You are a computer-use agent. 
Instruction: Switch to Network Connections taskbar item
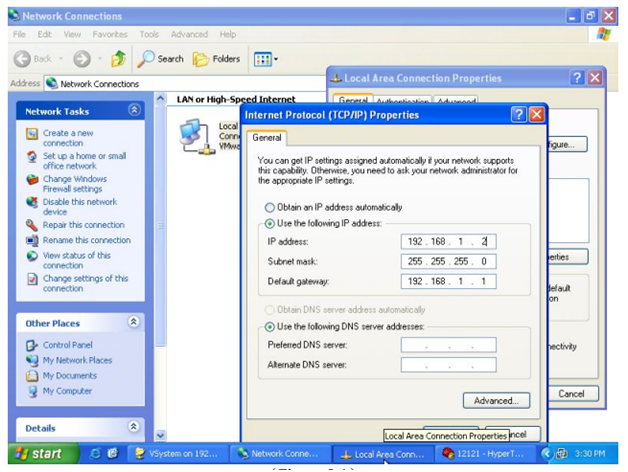[x=280, y=454]
